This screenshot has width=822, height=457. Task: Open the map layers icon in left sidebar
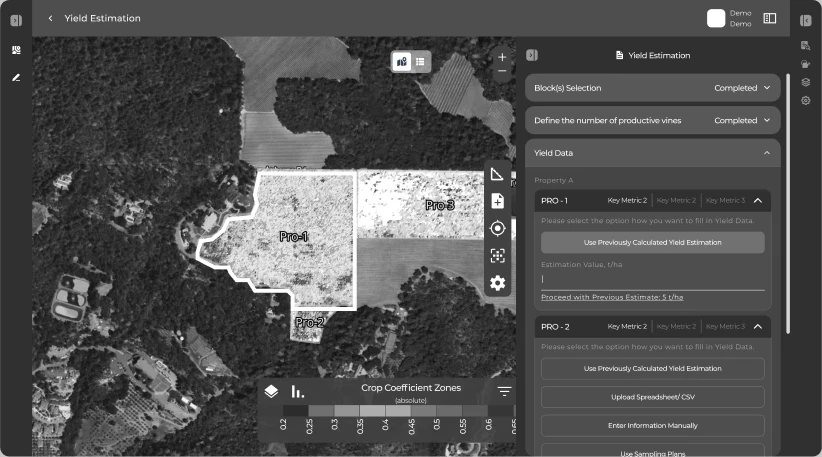(16, 50)
